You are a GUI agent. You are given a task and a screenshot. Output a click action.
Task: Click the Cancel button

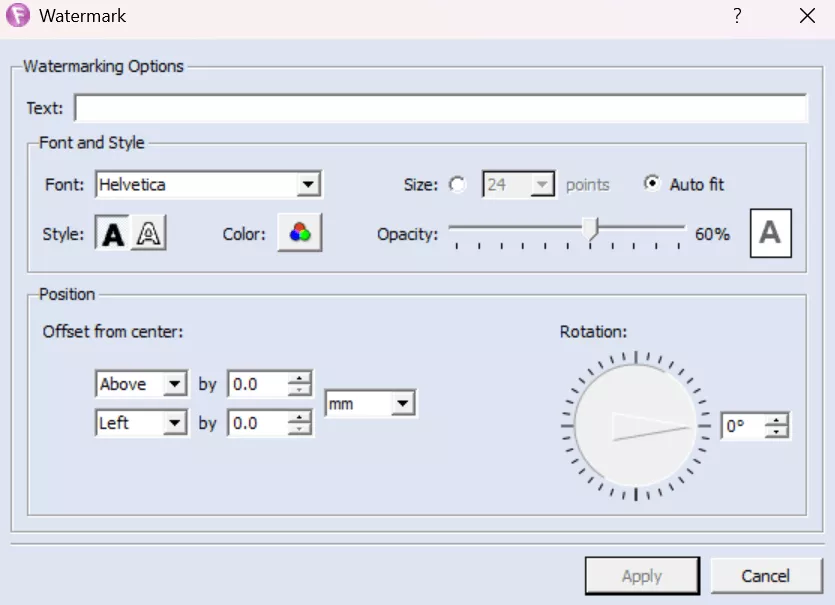(x=765, y=576)
